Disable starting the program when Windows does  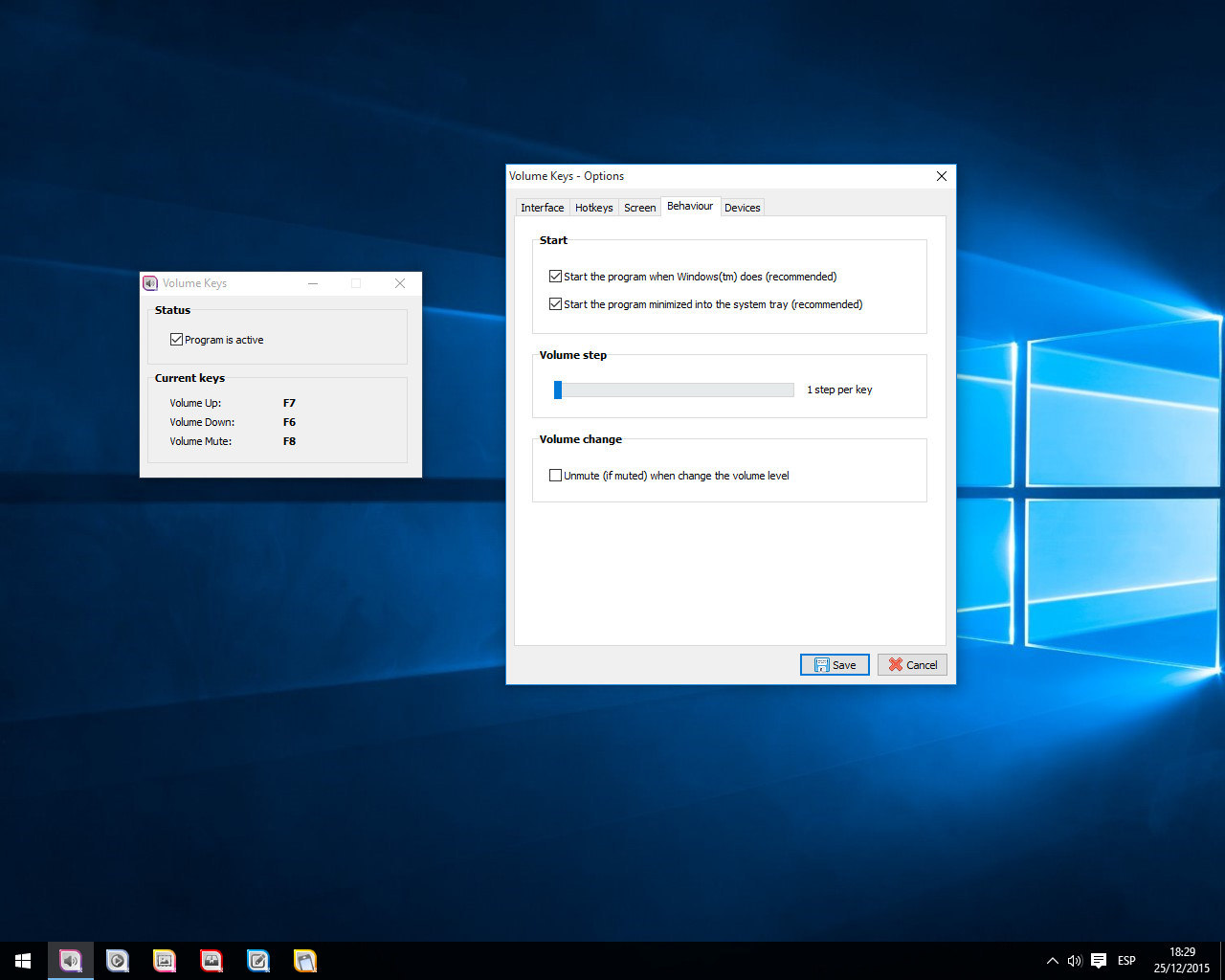click(555, 276)
